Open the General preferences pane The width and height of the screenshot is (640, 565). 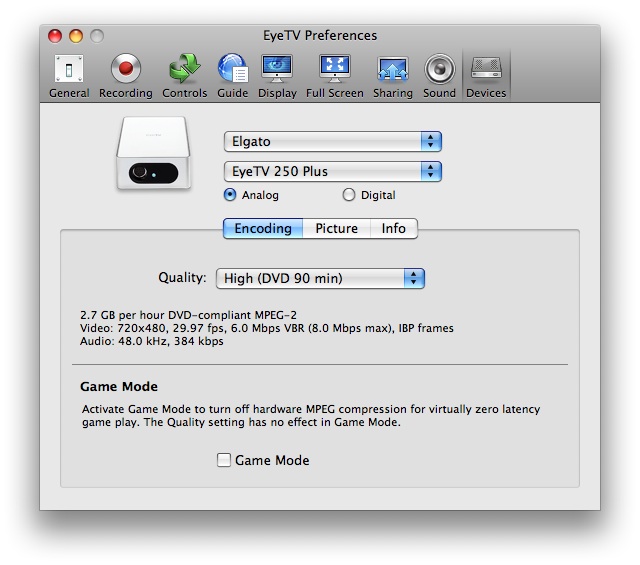pyautogui.click(x=69, y=76)
